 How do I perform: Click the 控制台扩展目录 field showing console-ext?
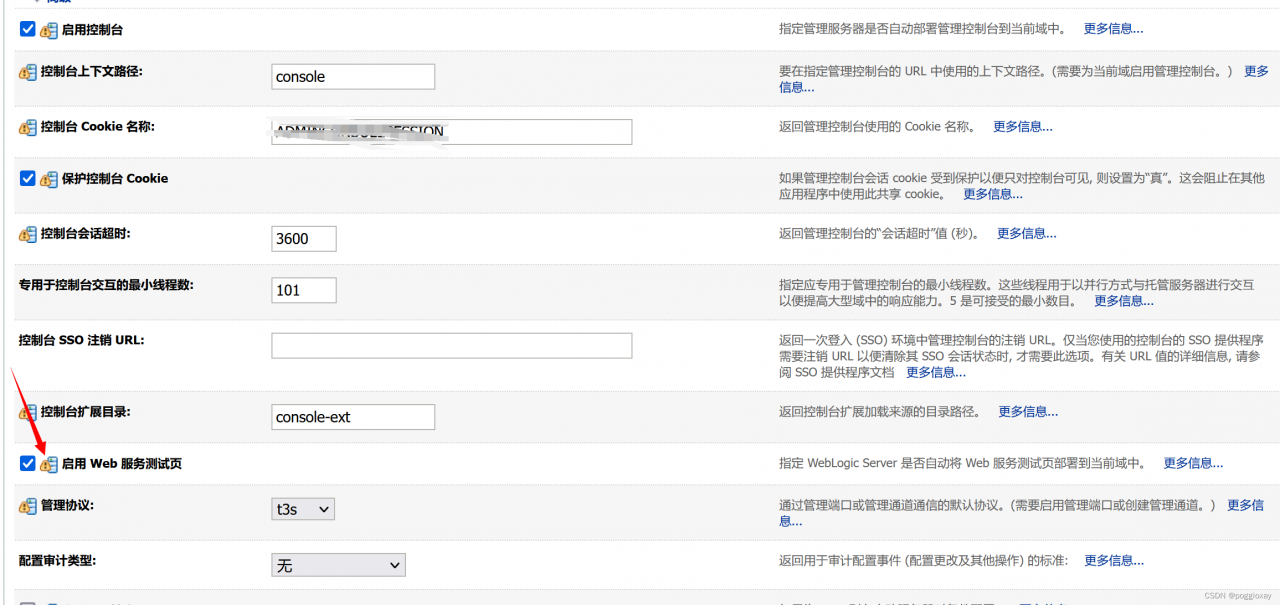coord(353,417)
